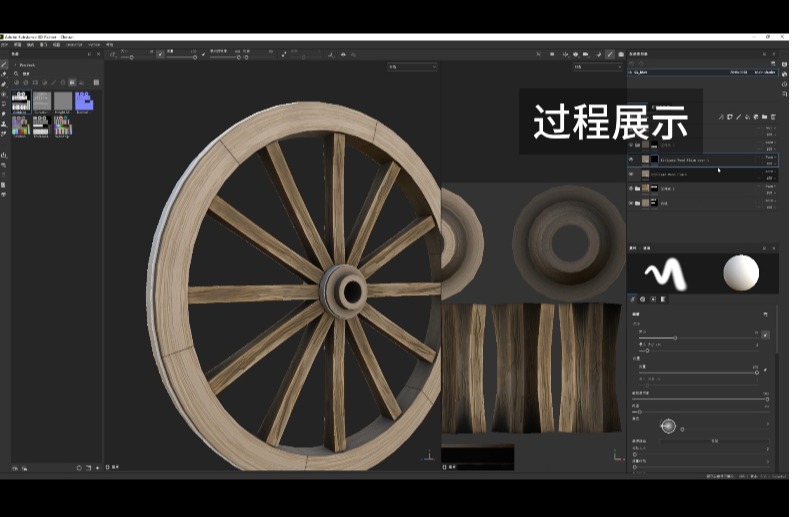Add a fill layer using bucket icon
792x517 pixels.
pos(748,117)
